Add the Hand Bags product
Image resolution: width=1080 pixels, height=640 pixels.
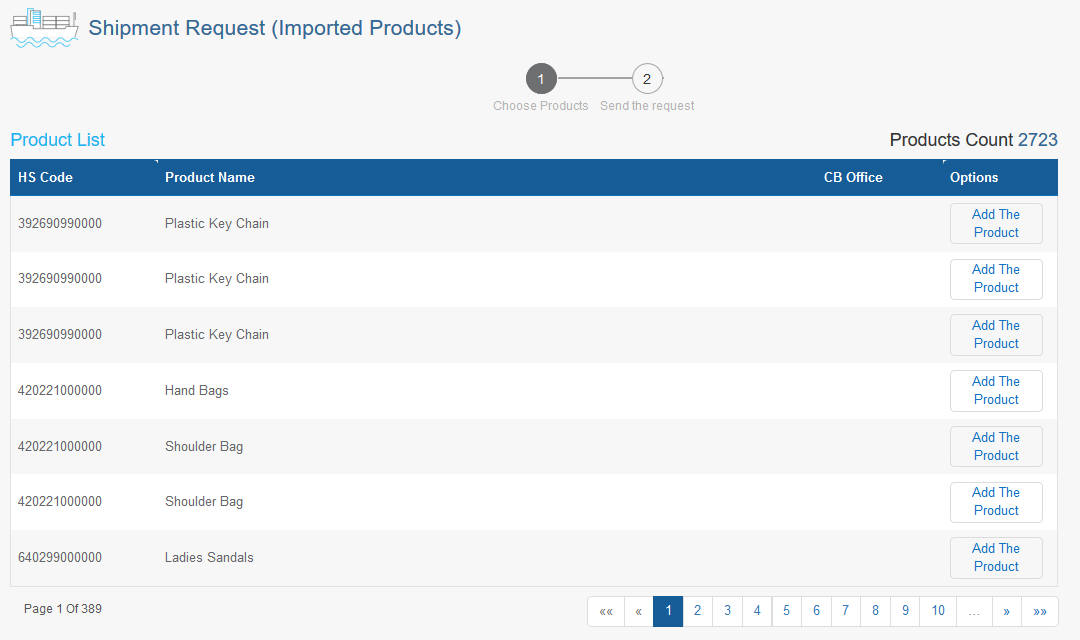click(996, 391)
